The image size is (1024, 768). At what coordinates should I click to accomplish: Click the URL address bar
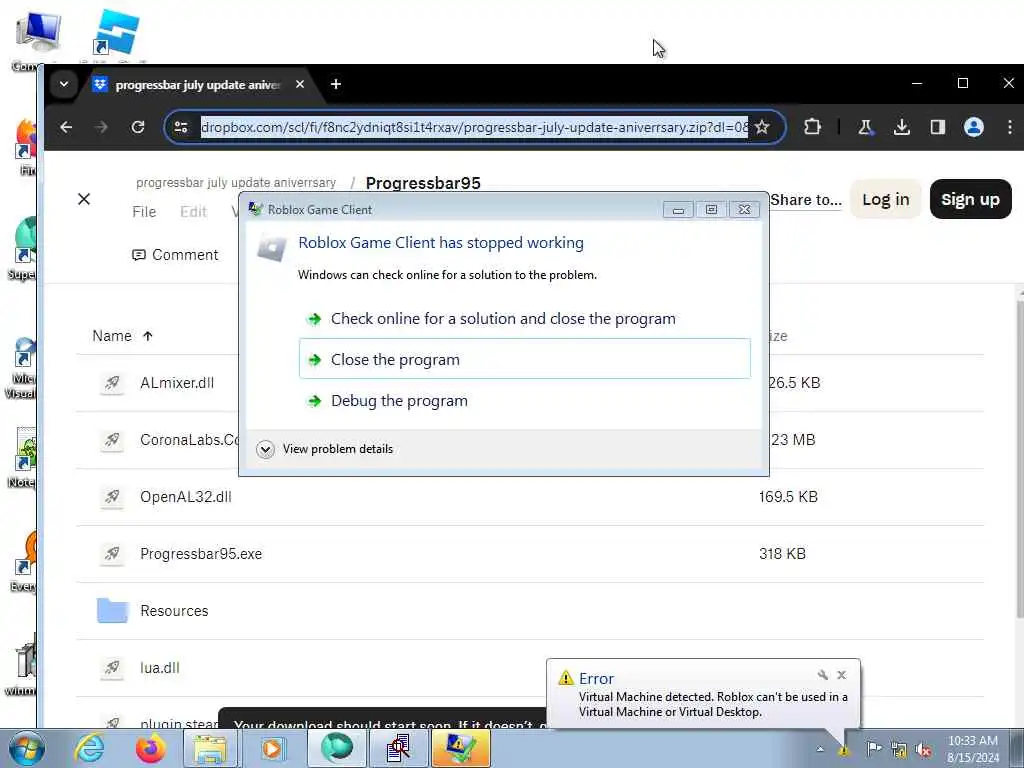pos(473,127)
